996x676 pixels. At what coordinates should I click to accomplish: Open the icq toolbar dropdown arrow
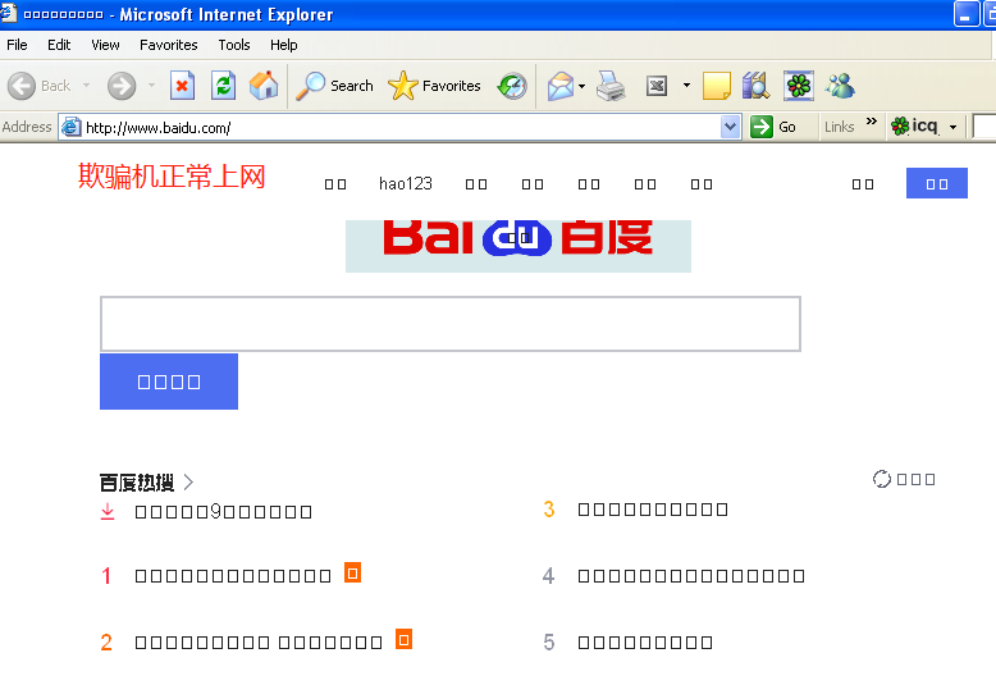tap(952, 127)
